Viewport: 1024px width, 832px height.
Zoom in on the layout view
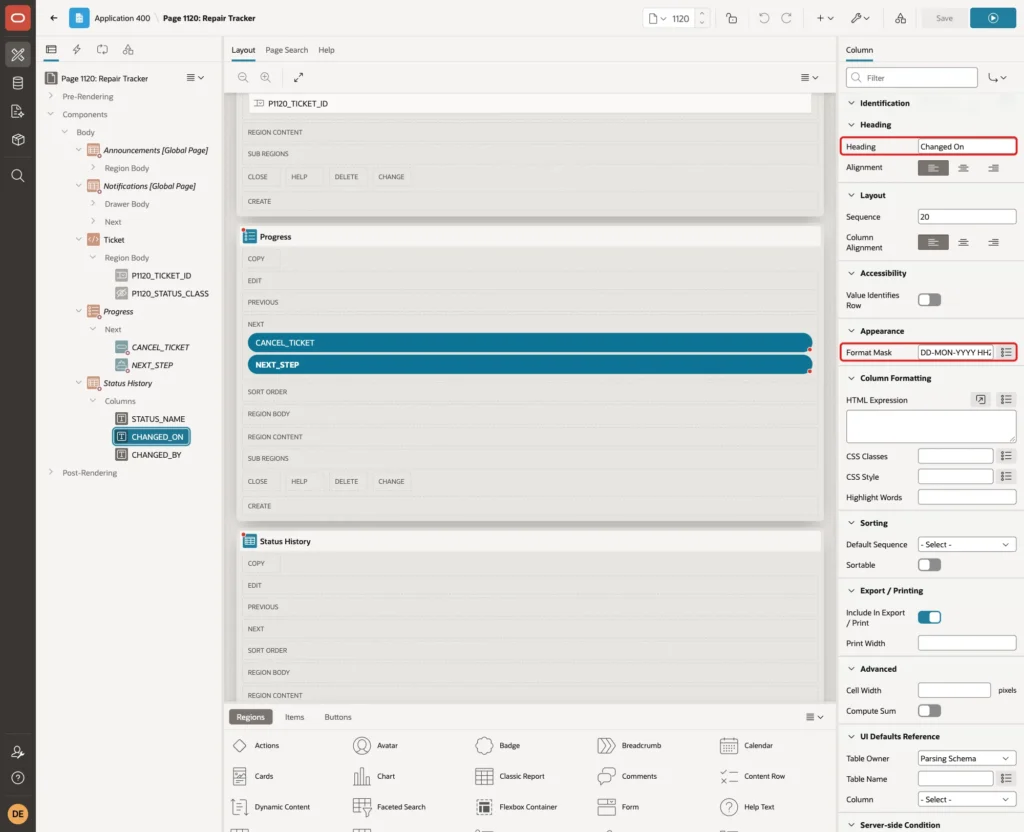pos(265,77)
